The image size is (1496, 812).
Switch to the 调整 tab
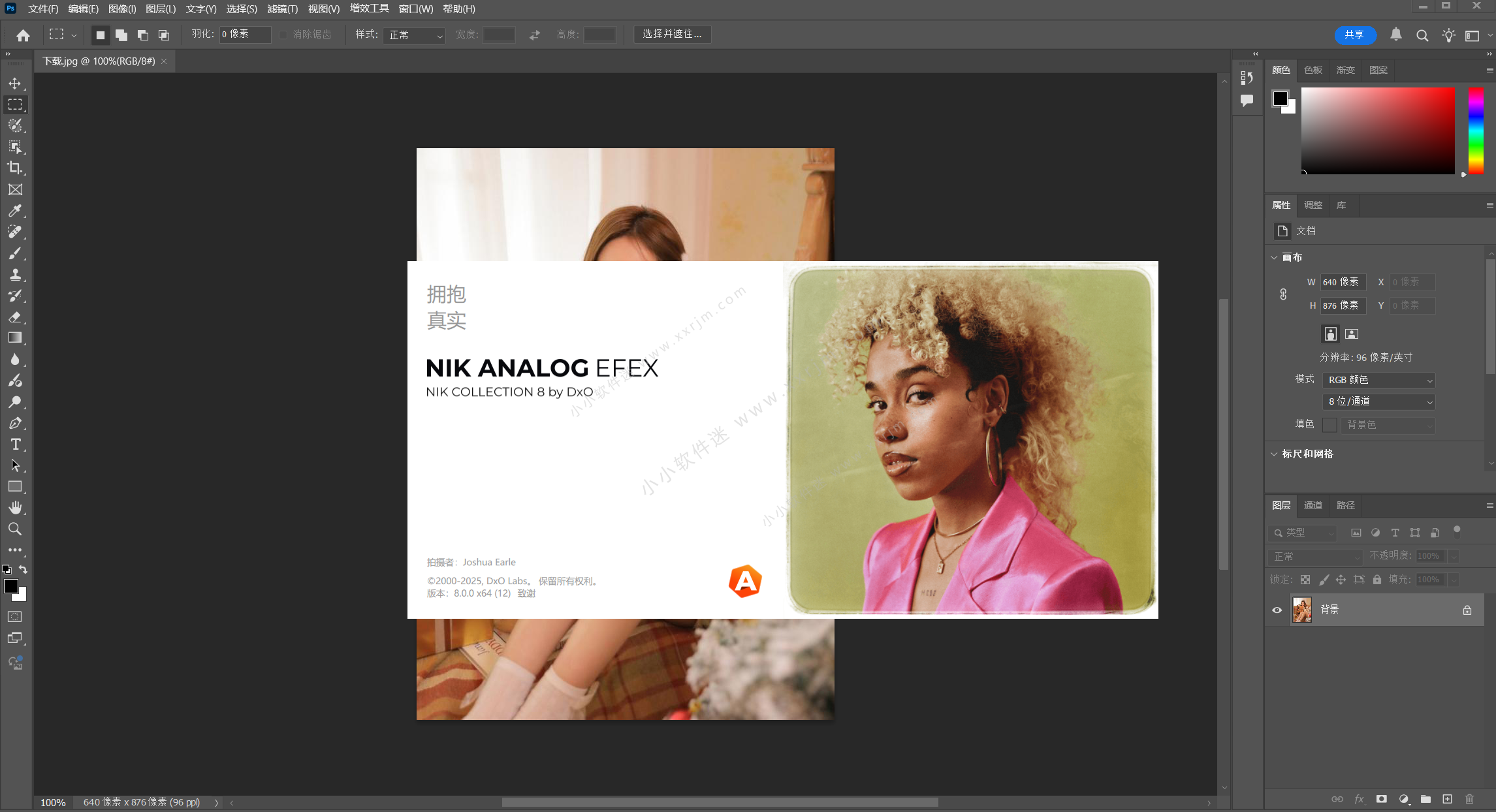[x=1313, y=205]
